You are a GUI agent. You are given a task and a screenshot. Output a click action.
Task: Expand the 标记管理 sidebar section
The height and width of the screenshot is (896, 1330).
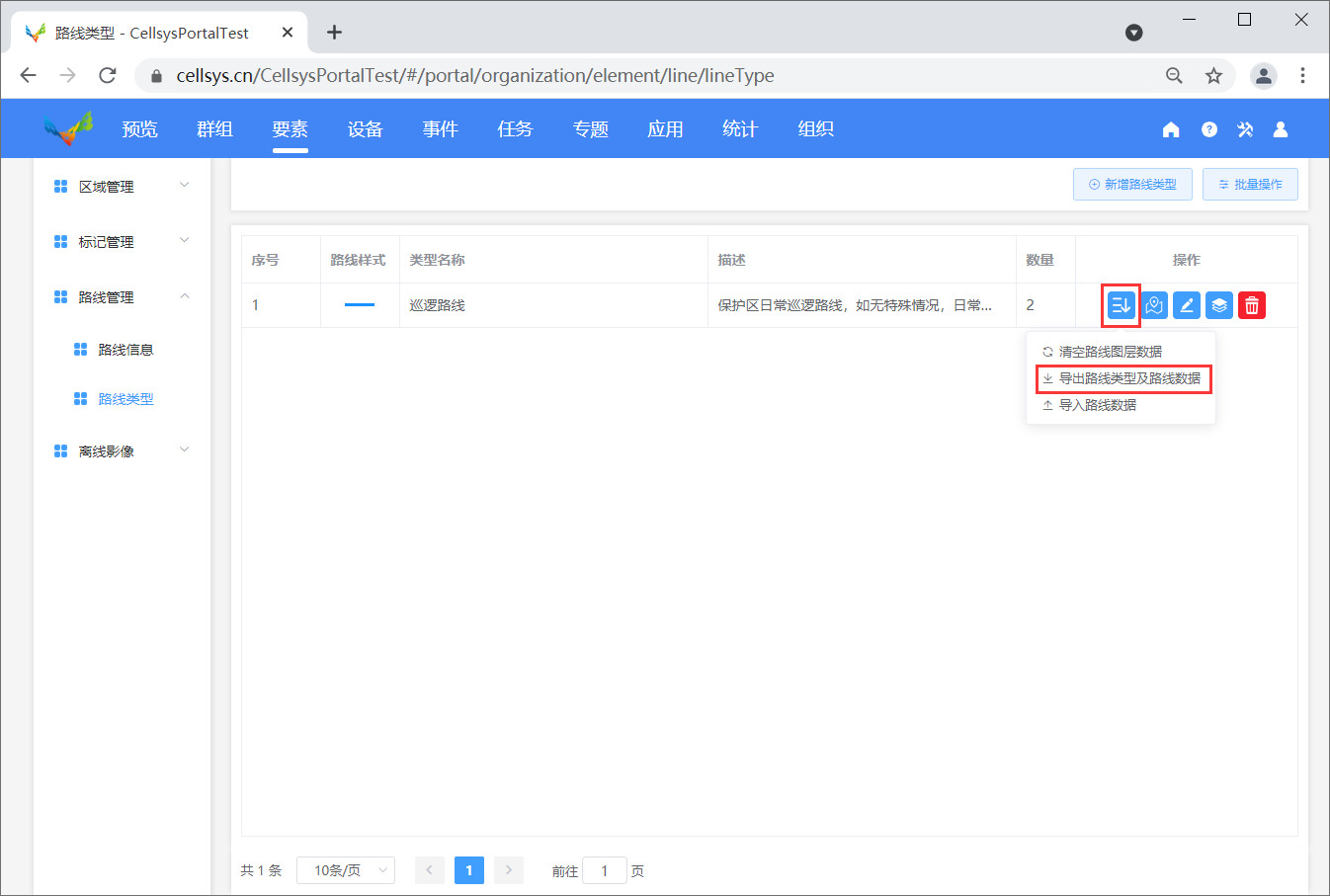point(122,241)
